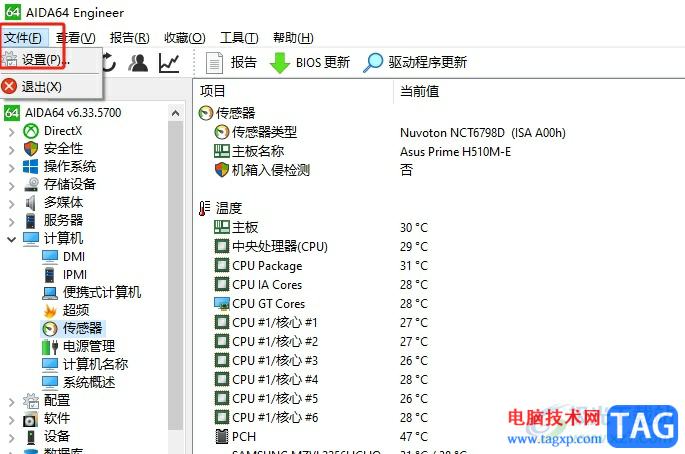Open the 文件(F) menu
This screenshot has width=685, height=454.
23,38
